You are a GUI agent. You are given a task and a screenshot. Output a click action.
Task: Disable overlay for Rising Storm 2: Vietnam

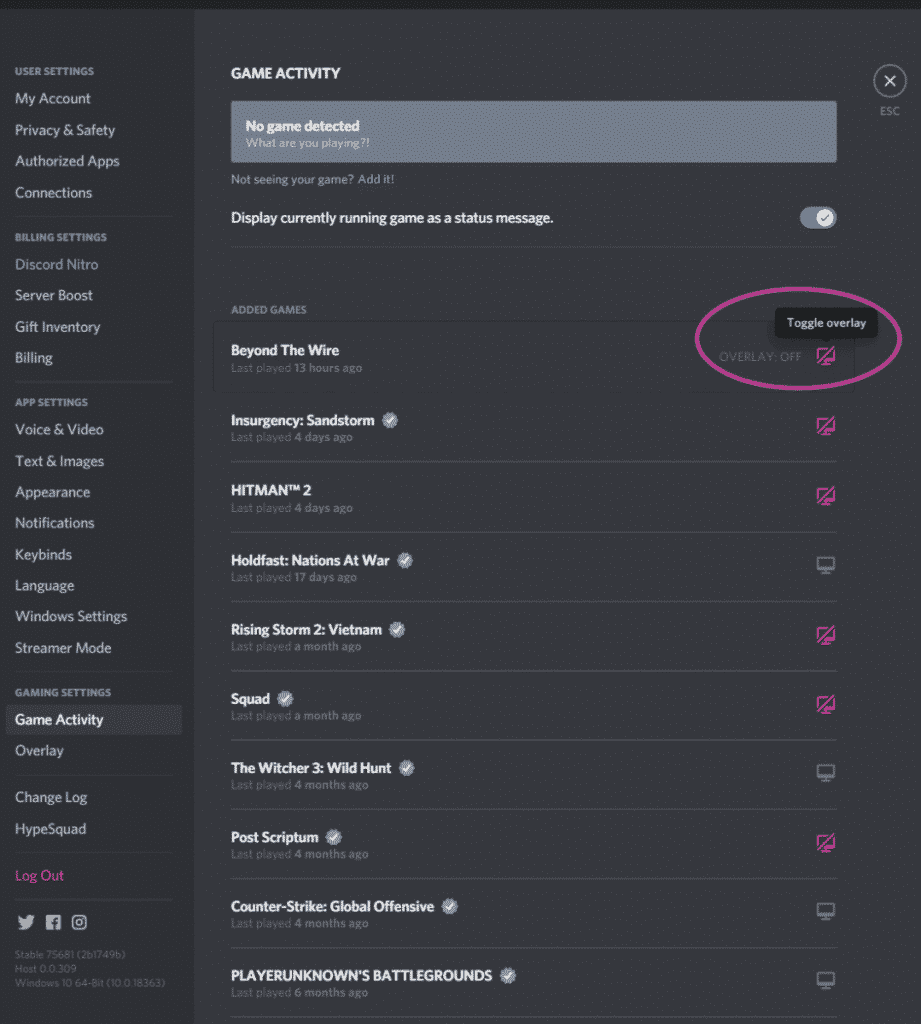(x=825, y=635)
